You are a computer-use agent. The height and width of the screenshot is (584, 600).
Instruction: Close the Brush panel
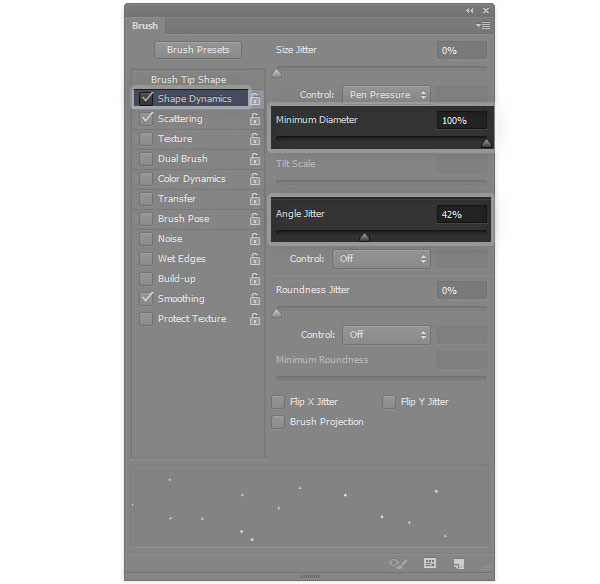click(x=486, y=11)
